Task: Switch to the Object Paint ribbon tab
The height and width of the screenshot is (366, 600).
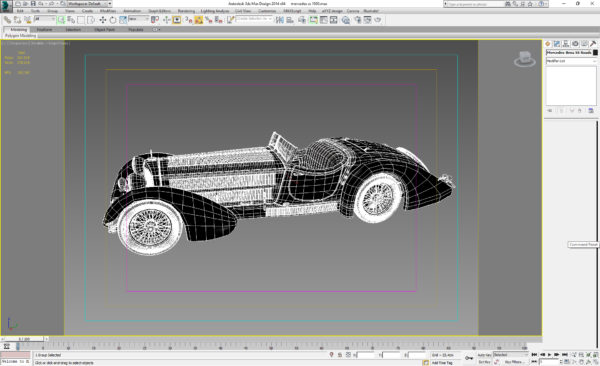Action: pyautogui.click(x=104, y=29)
